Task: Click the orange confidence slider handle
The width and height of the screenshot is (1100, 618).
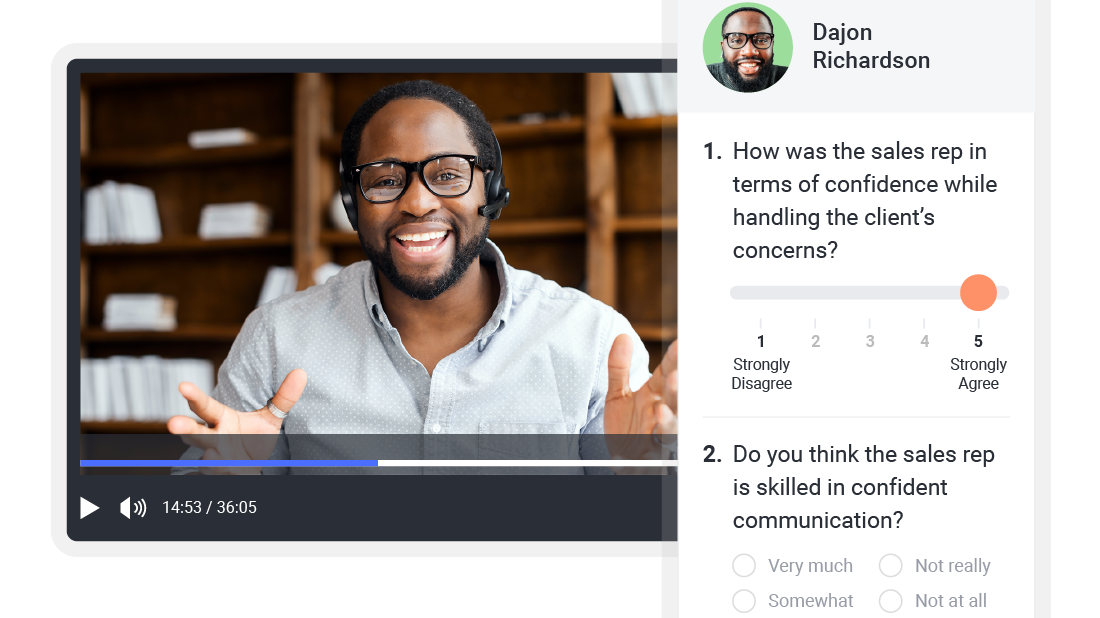Action: 978,293
